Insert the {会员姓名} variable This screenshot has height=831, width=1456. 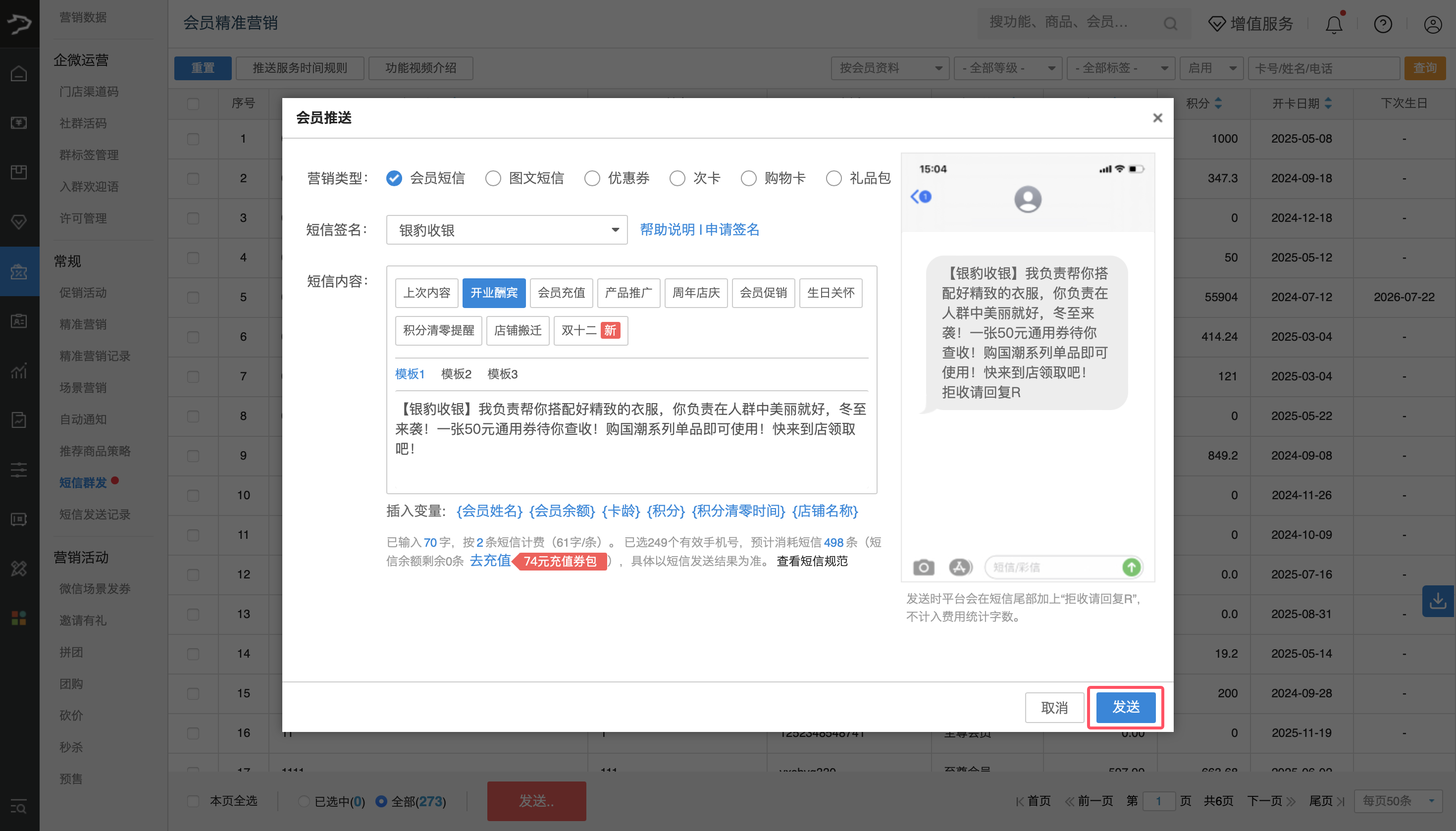click(x=489, y=511)
